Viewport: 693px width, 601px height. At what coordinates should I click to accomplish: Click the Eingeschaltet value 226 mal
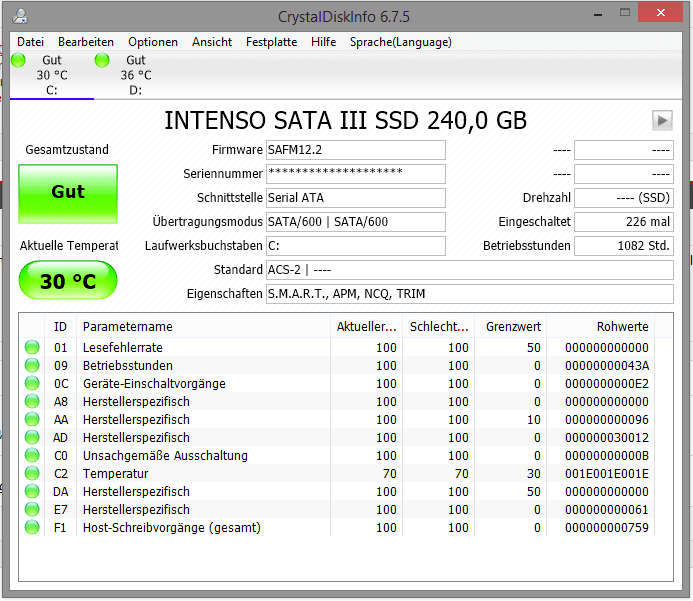tap(624, 221)
